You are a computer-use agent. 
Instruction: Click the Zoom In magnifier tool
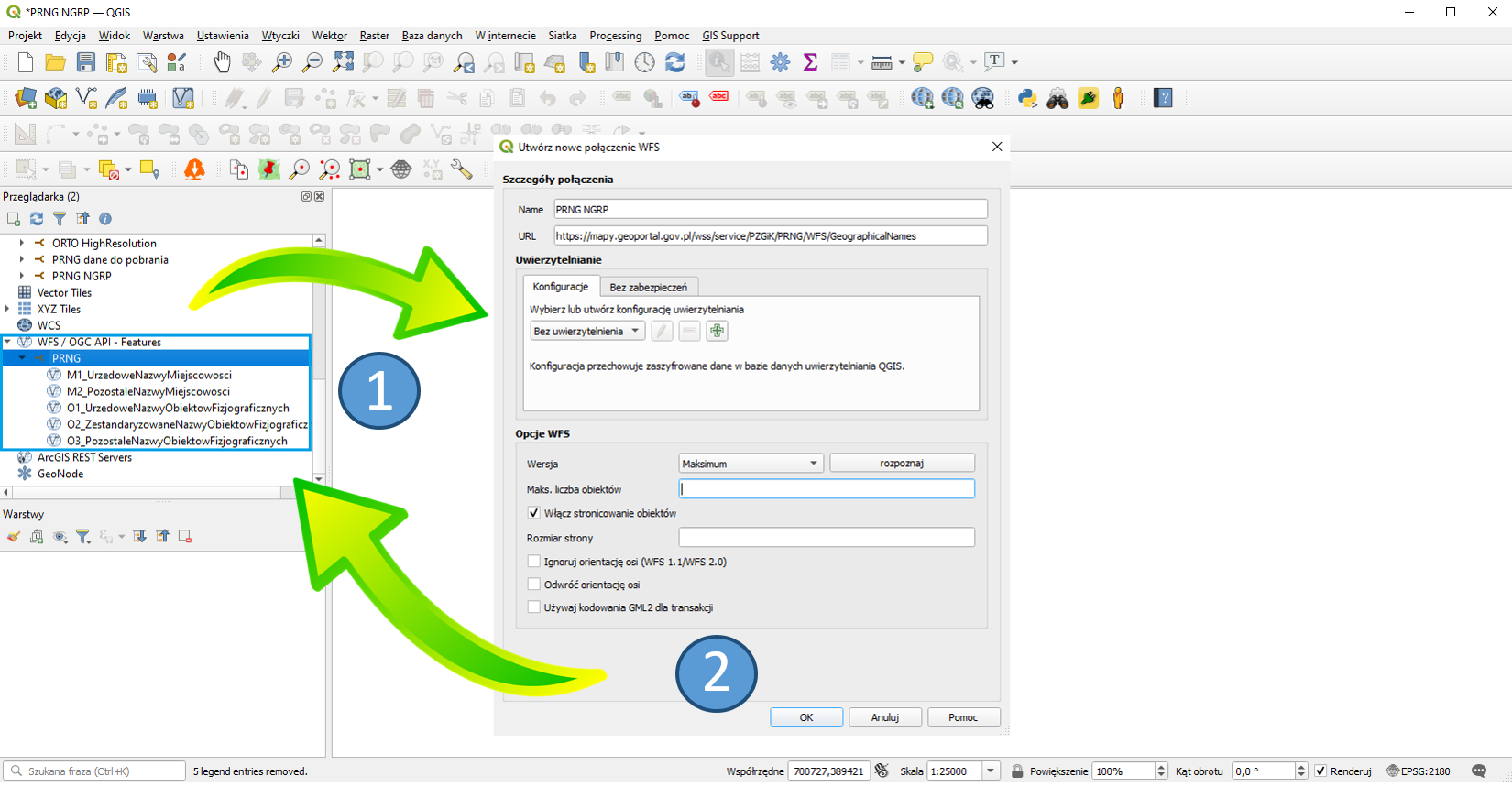tap(282, 62)
